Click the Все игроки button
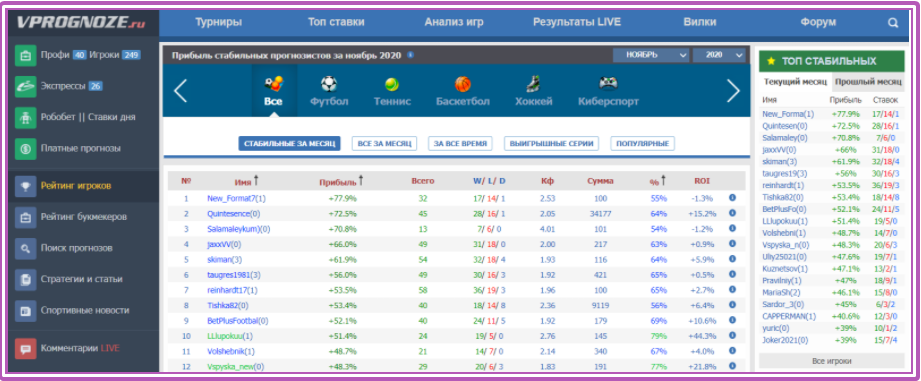This screenshot has width=921, height=381. point(832,360)
